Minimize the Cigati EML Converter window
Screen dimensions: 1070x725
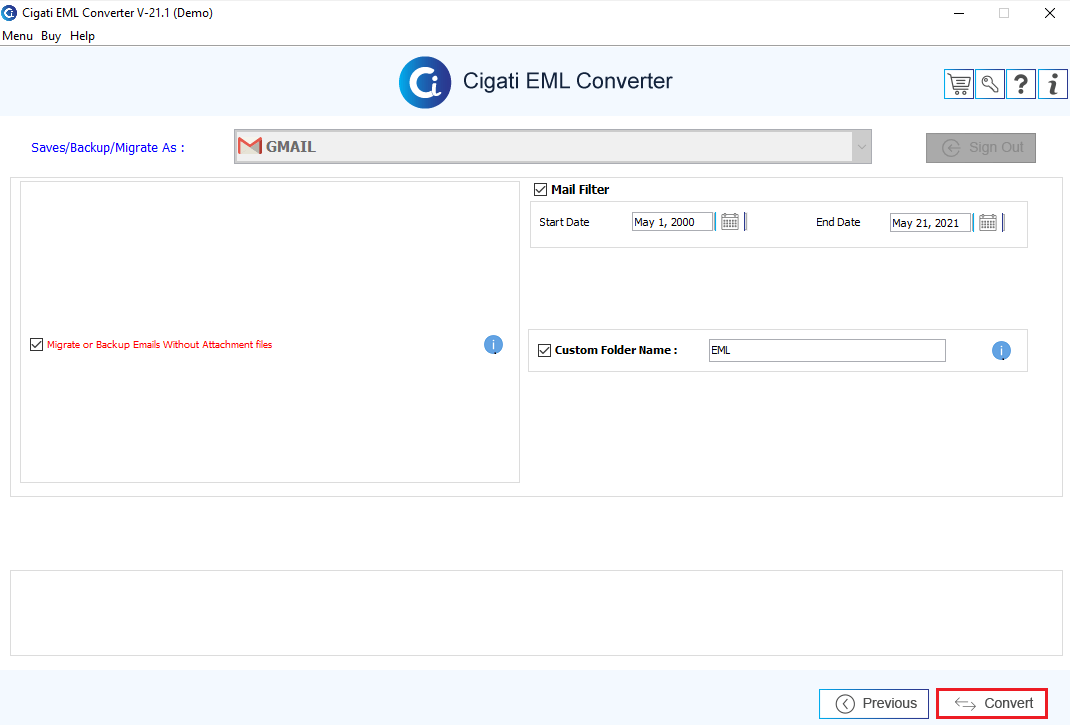[x=959, y=13]
